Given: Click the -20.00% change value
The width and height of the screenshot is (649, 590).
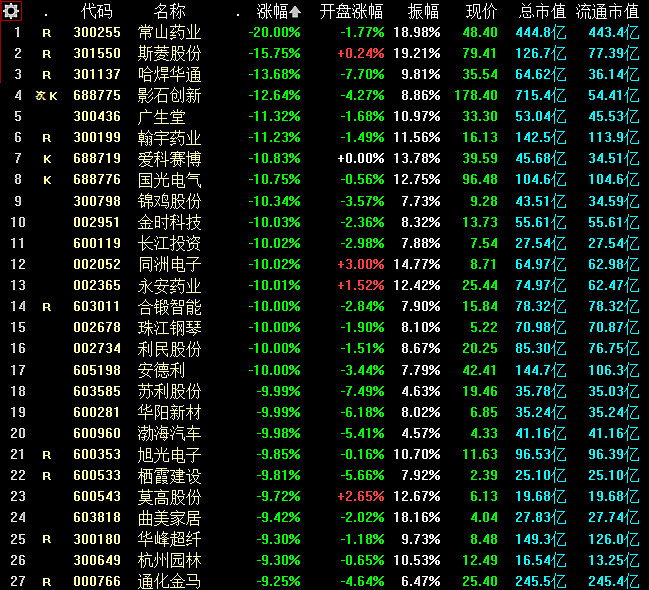Looking at the screenshot, I should click(x=274, y=32).
